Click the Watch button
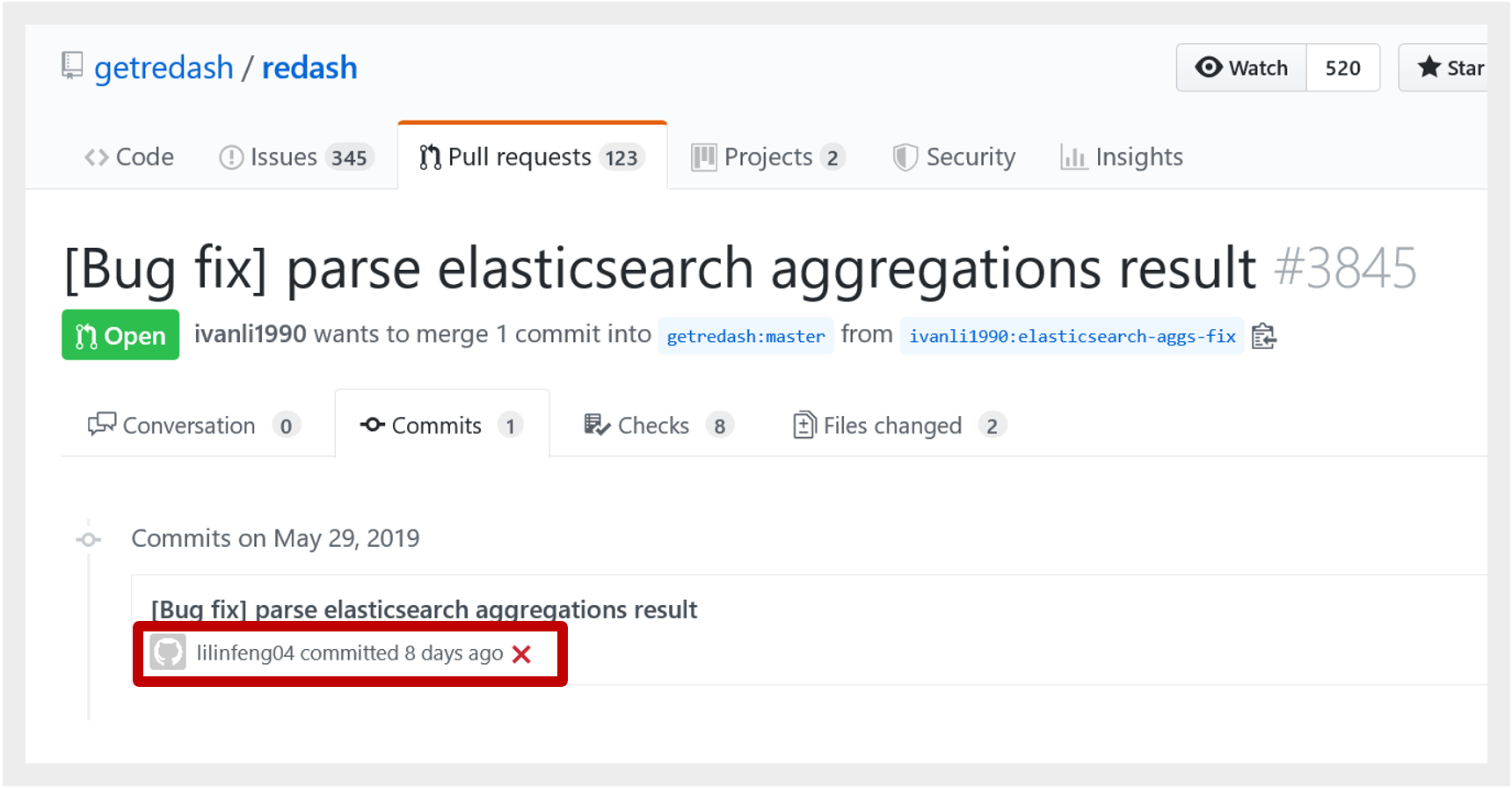Viewport: 1512px width, 788px height. pos(1241,68)
